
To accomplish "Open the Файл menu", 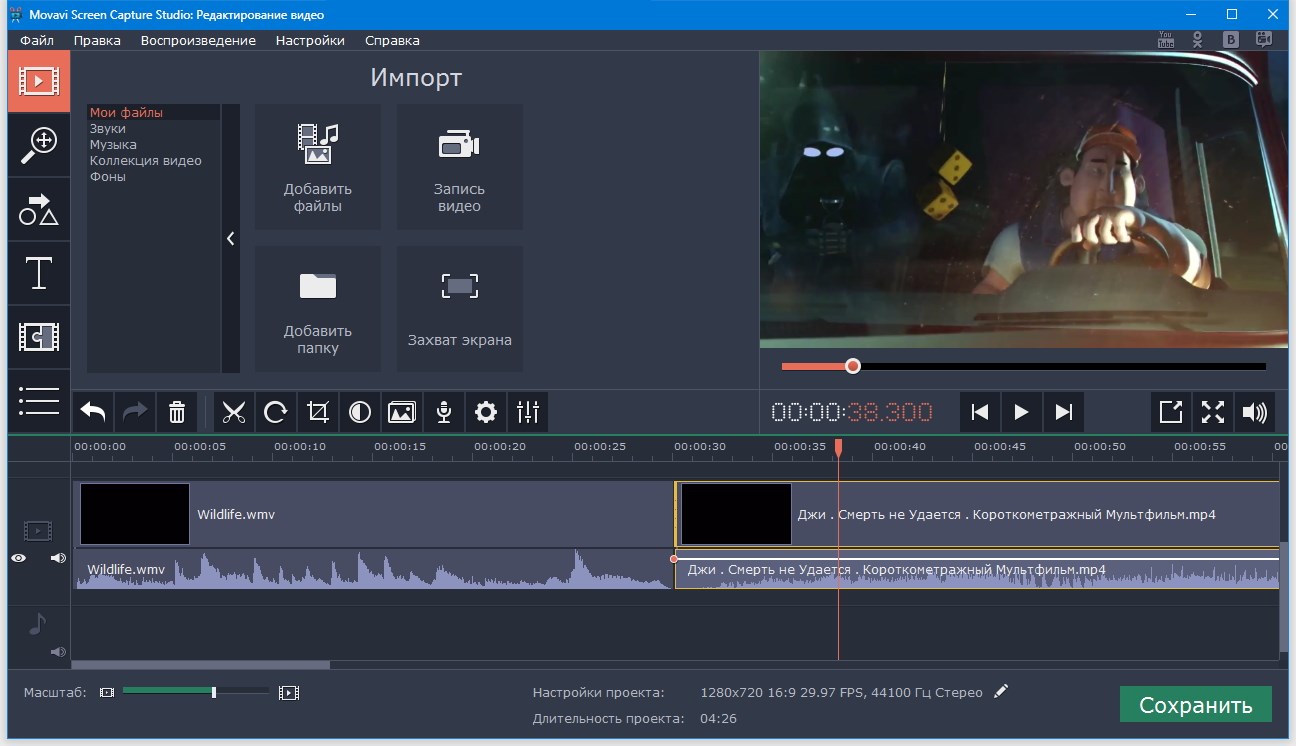I will 37,40.
